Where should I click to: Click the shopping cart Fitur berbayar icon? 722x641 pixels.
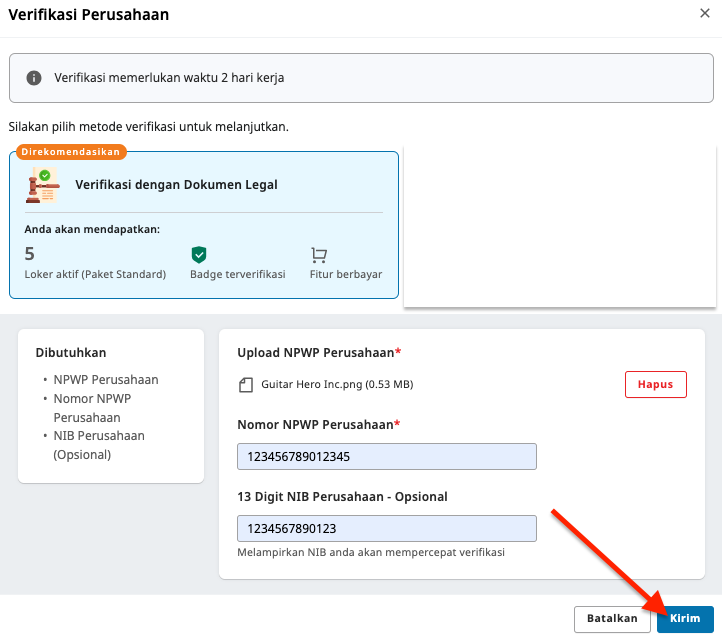point(319,255)
